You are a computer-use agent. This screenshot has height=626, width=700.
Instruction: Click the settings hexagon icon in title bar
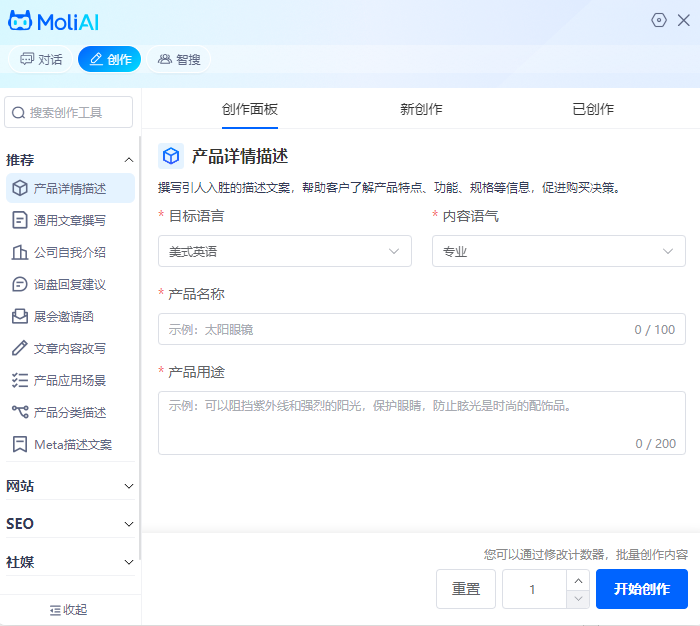point(658,20)
